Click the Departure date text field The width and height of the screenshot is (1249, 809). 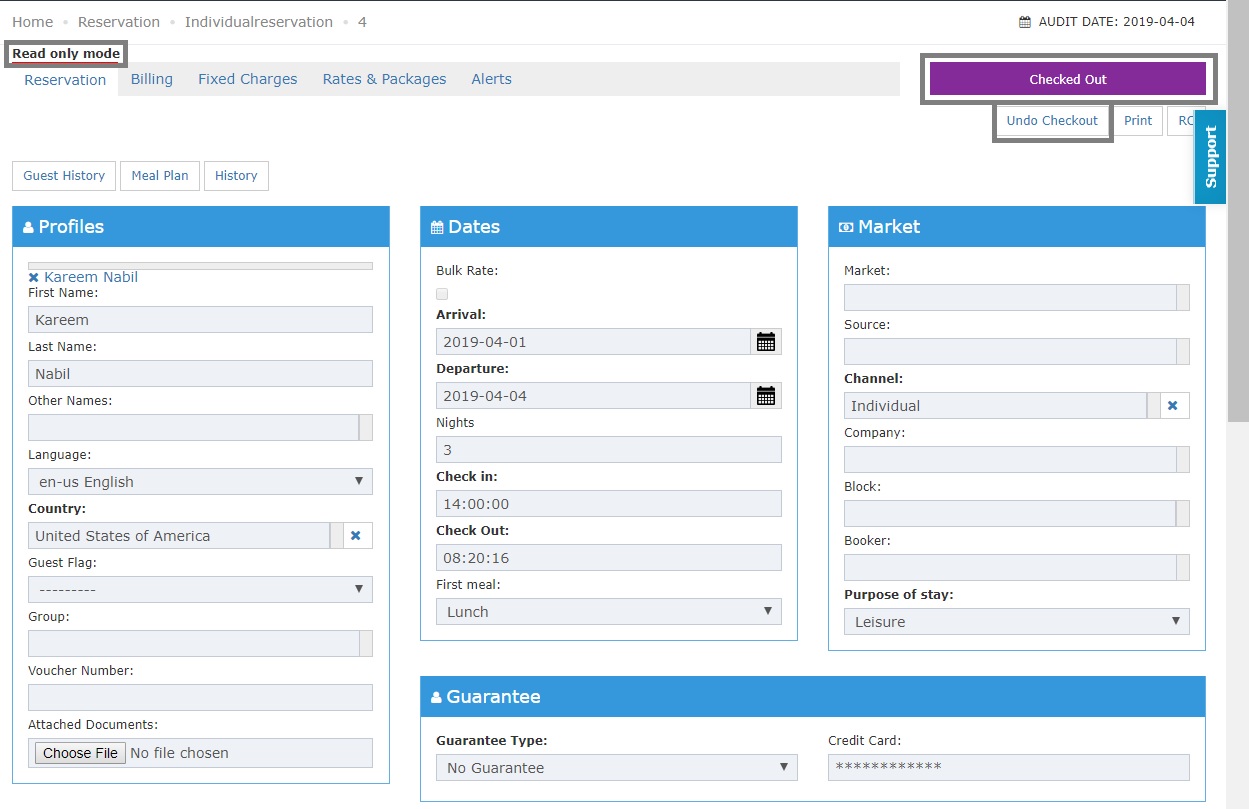tap(593, 396)
